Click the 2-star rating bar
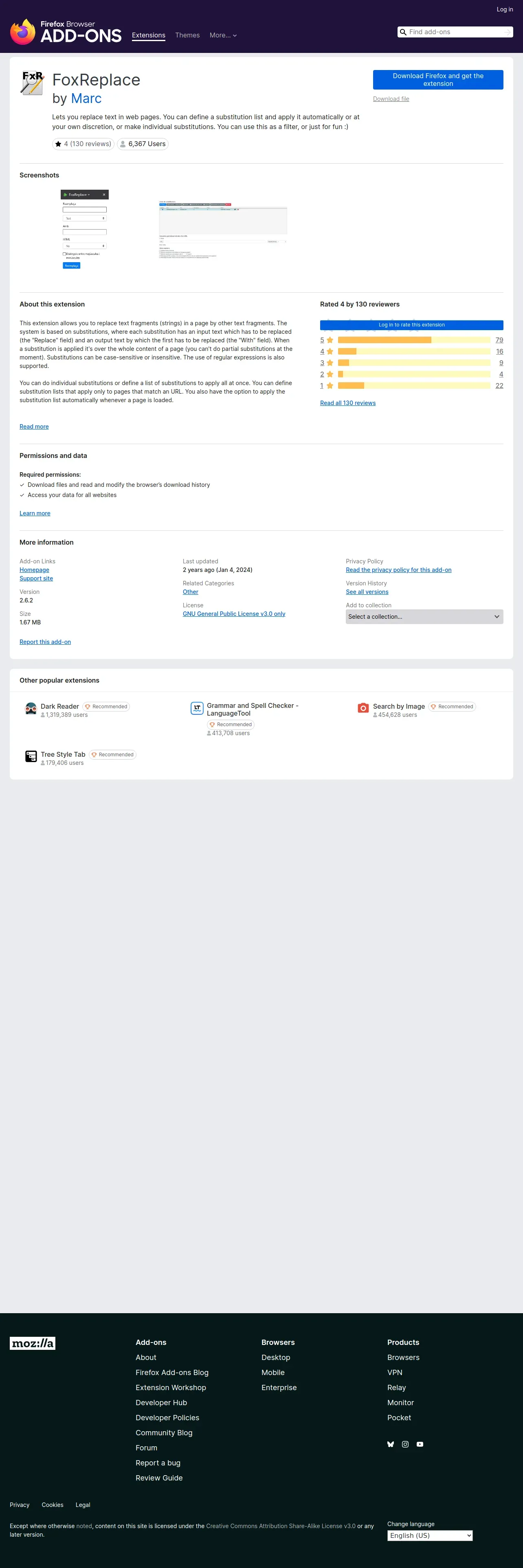Screen dimensions: 523x1568 (x=414, y=374)
